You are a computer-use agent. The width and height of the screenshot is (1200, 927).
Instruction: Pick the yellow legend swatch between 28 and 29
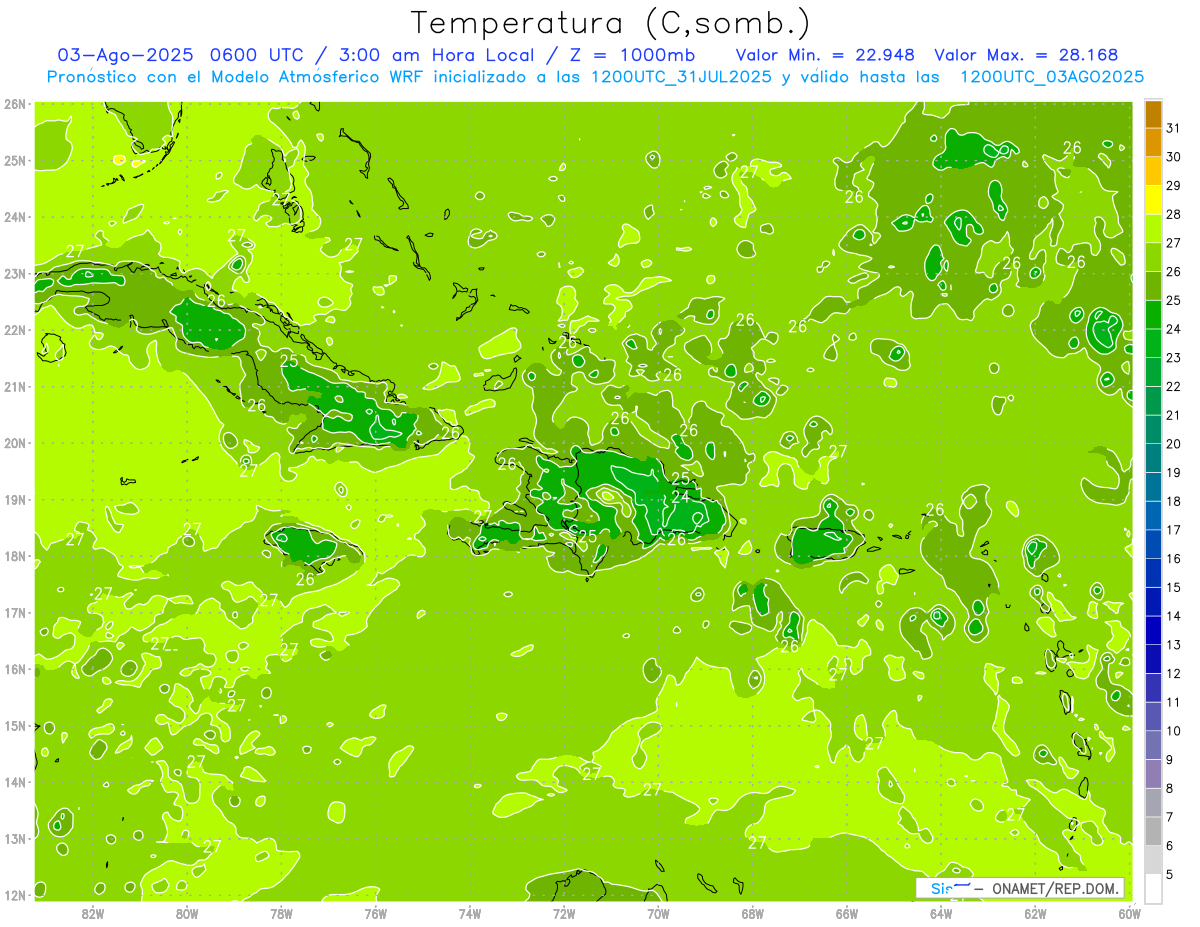point(1153,200)
